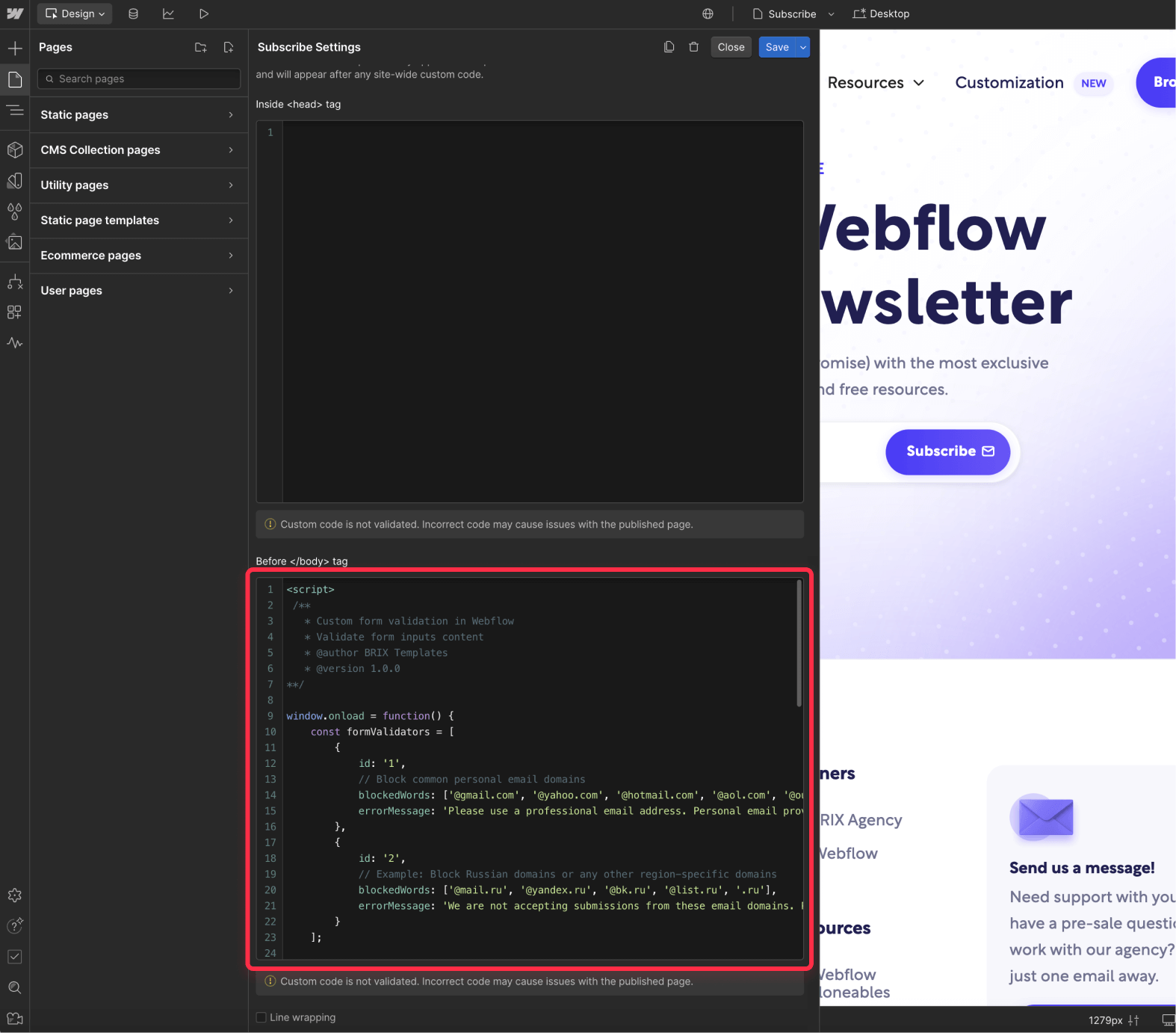This screenshot has height=1033, width=1176.
Task: Duplicate the Subscribe page with copy icon
Action: (x=669, y=47)
